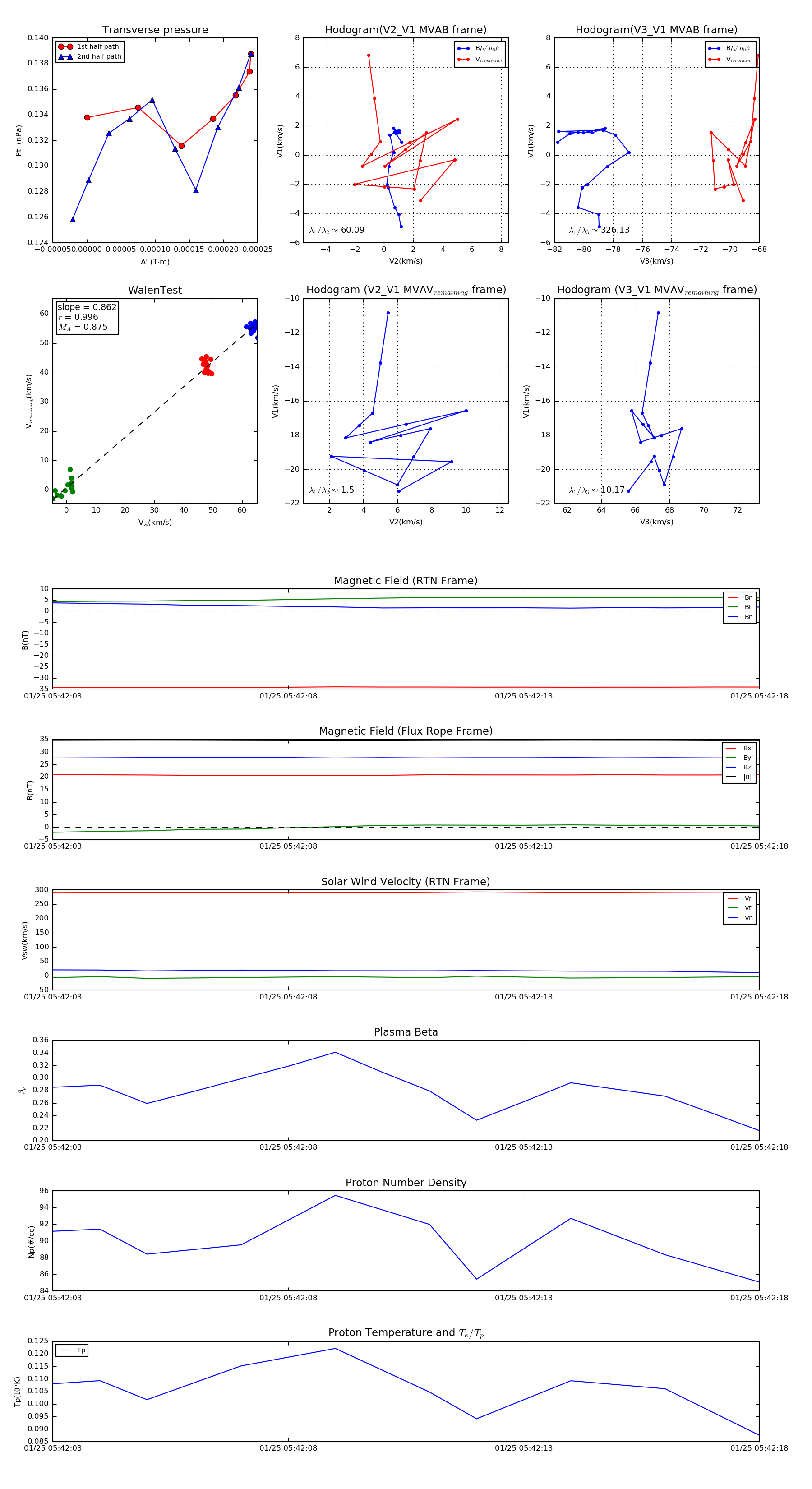
Task: Click the "Tp(10^6K)" y-axis label
Action: [x=17, y=1392]
